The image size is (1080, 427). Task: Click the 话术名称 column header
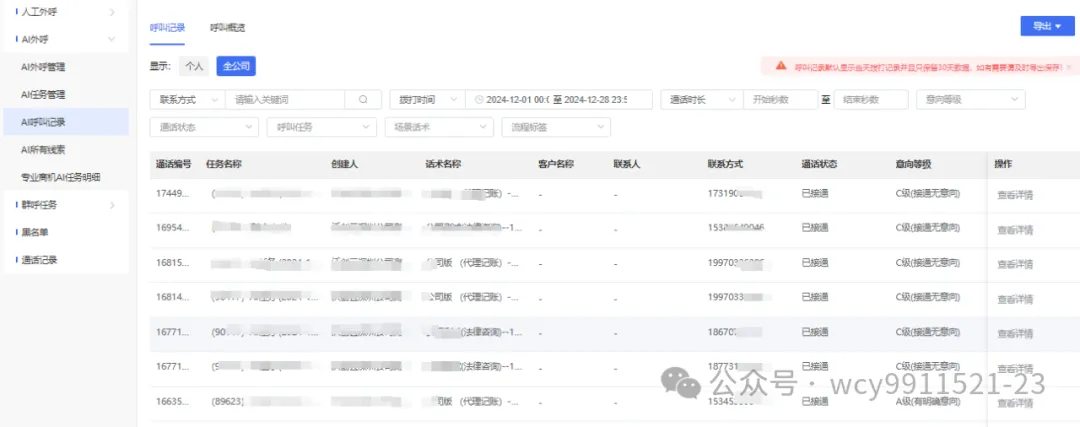coord(443,165)
